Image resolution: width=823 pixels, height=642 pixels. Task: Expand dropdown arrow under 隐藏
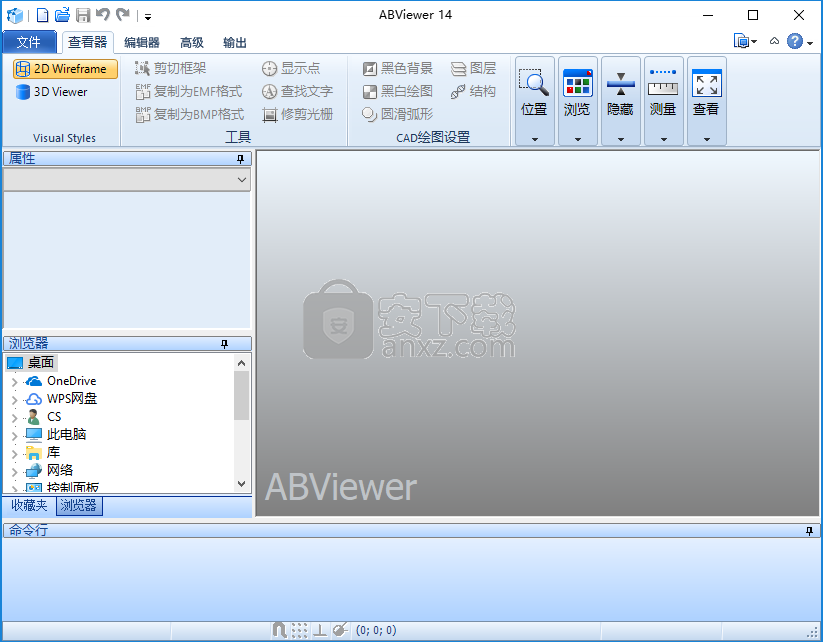(621, 139)
